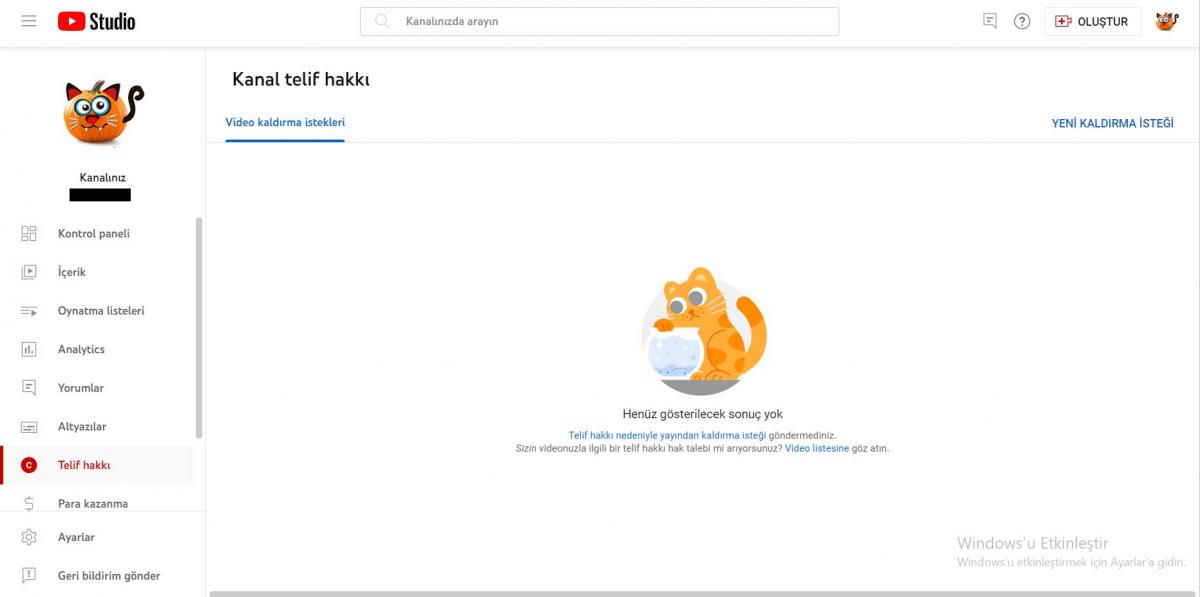
Task: Click the Yorumlar comment icon
Action: (x=29, y=388)
